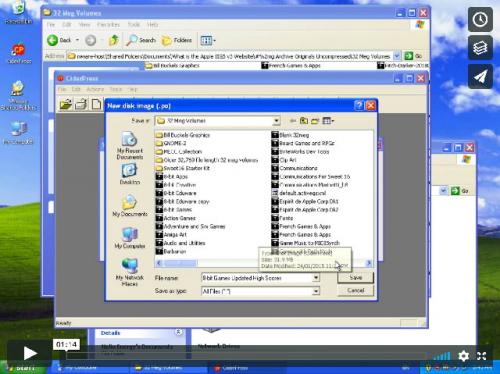This screenshot has width=500, height=374.
Task: Select Adventure and Sim Games file
Action: pyautogui.click(x=191, y=227)
